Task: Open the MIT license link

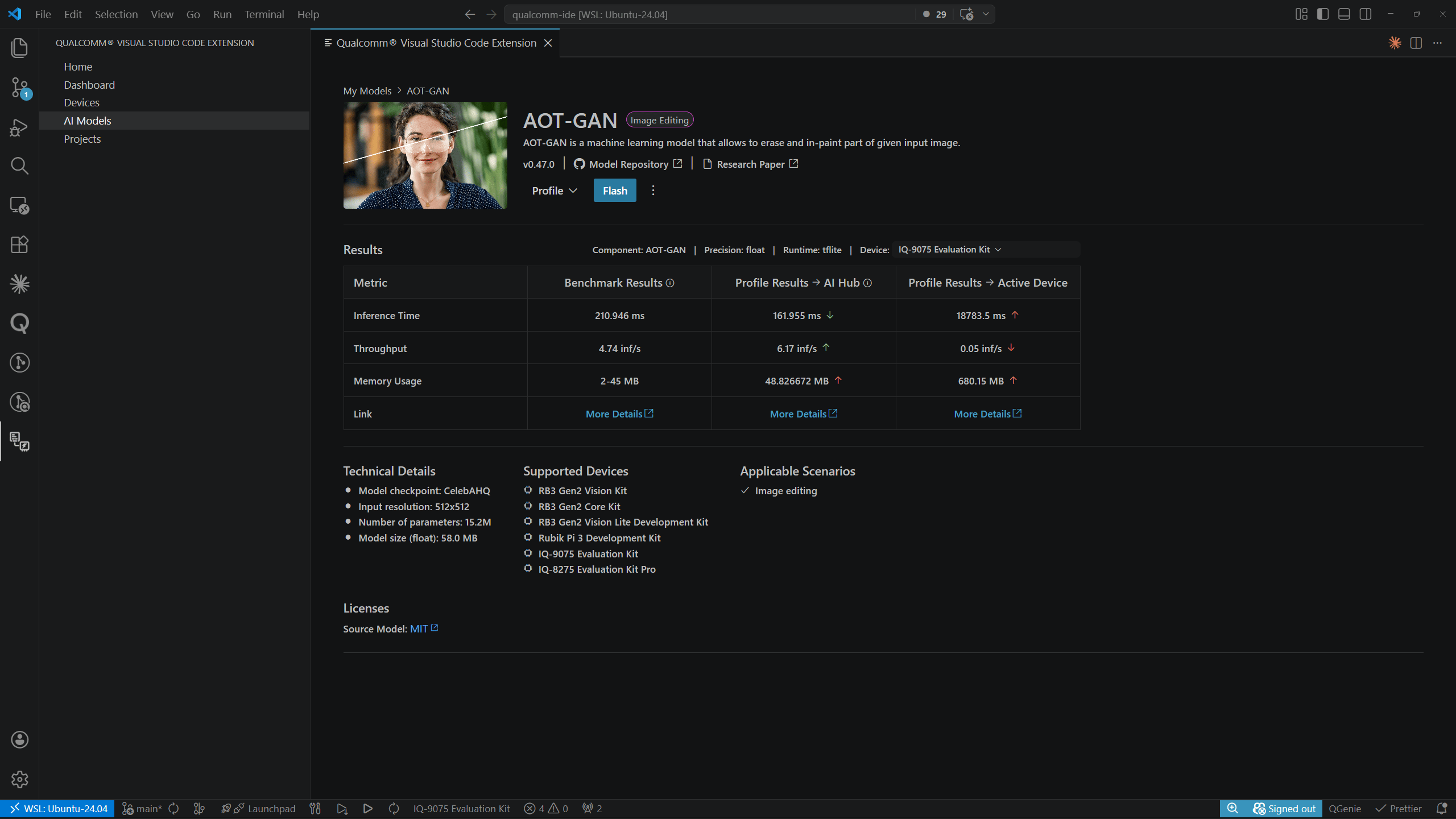Action: click(x=424, y=628)
